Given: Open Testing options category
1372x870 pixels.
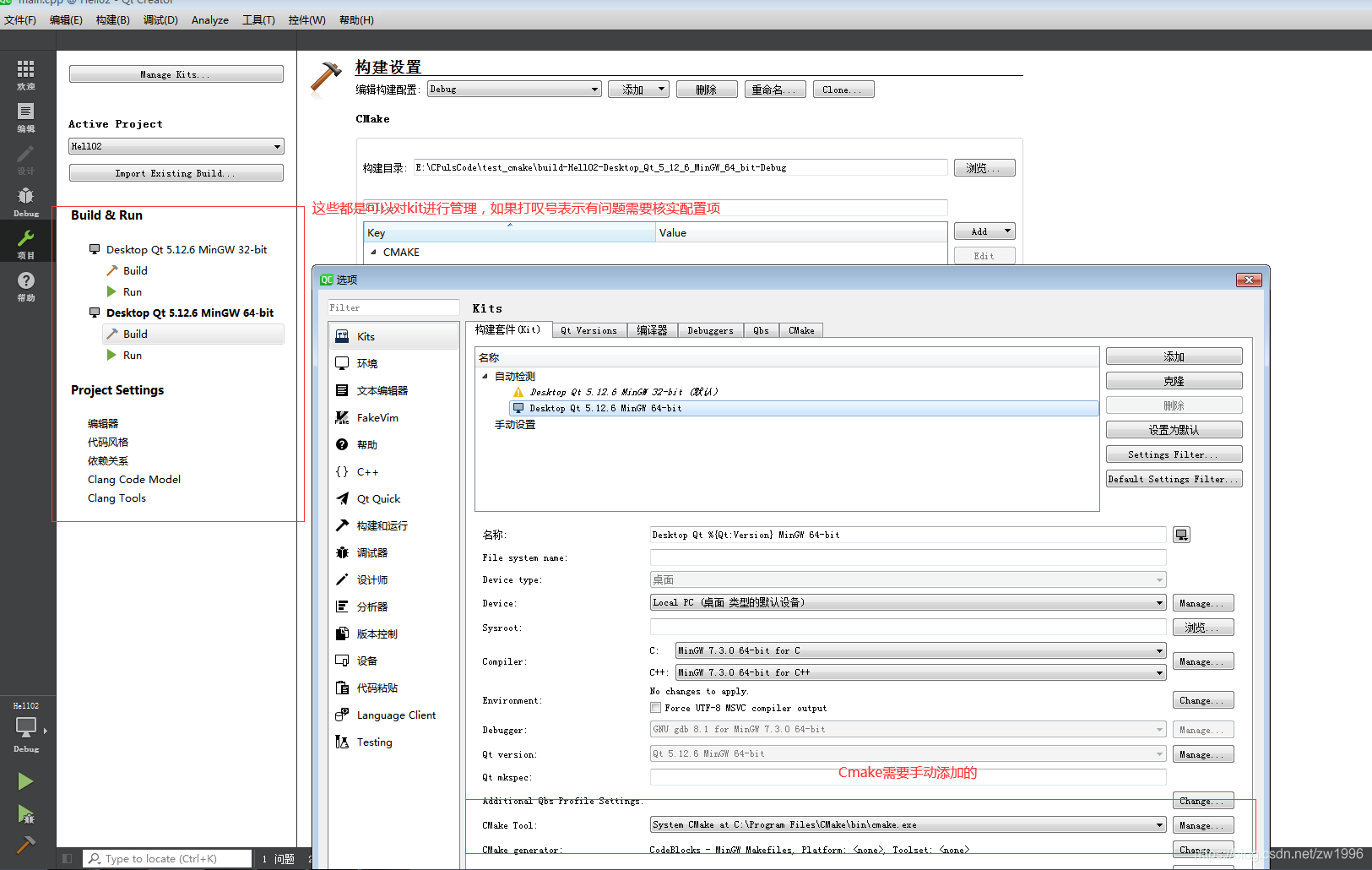Looking at the screenshot, I should click(x=393, y=742).
